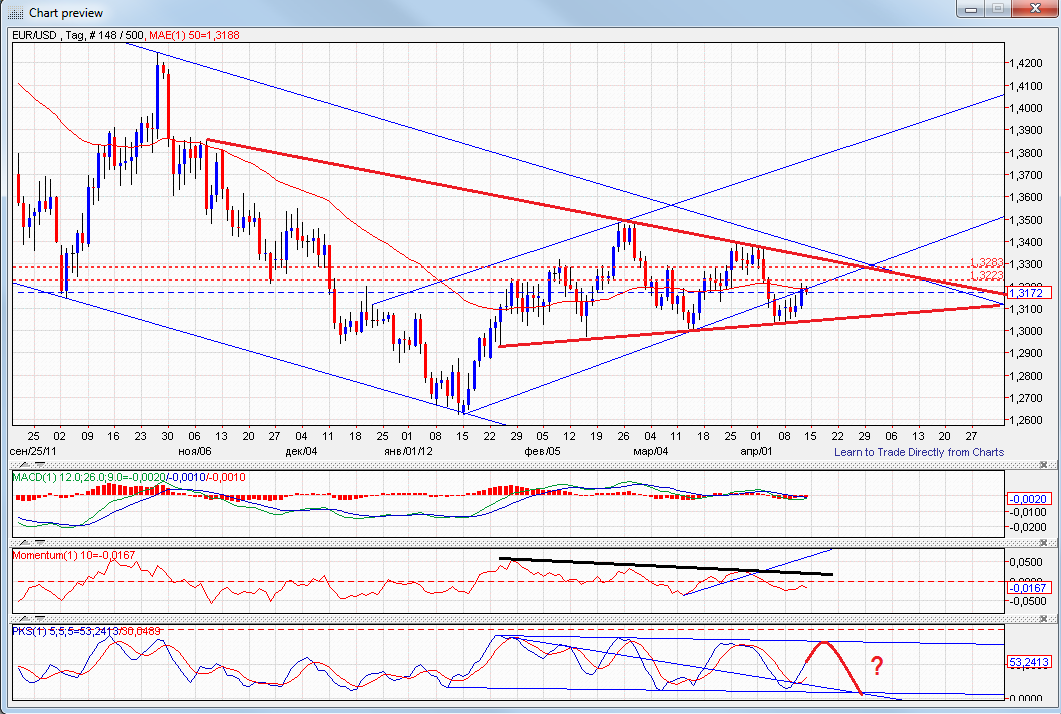1061x714 pixels.
Task: Click the 53,2413 PKS value tag
Action: 1030,662
